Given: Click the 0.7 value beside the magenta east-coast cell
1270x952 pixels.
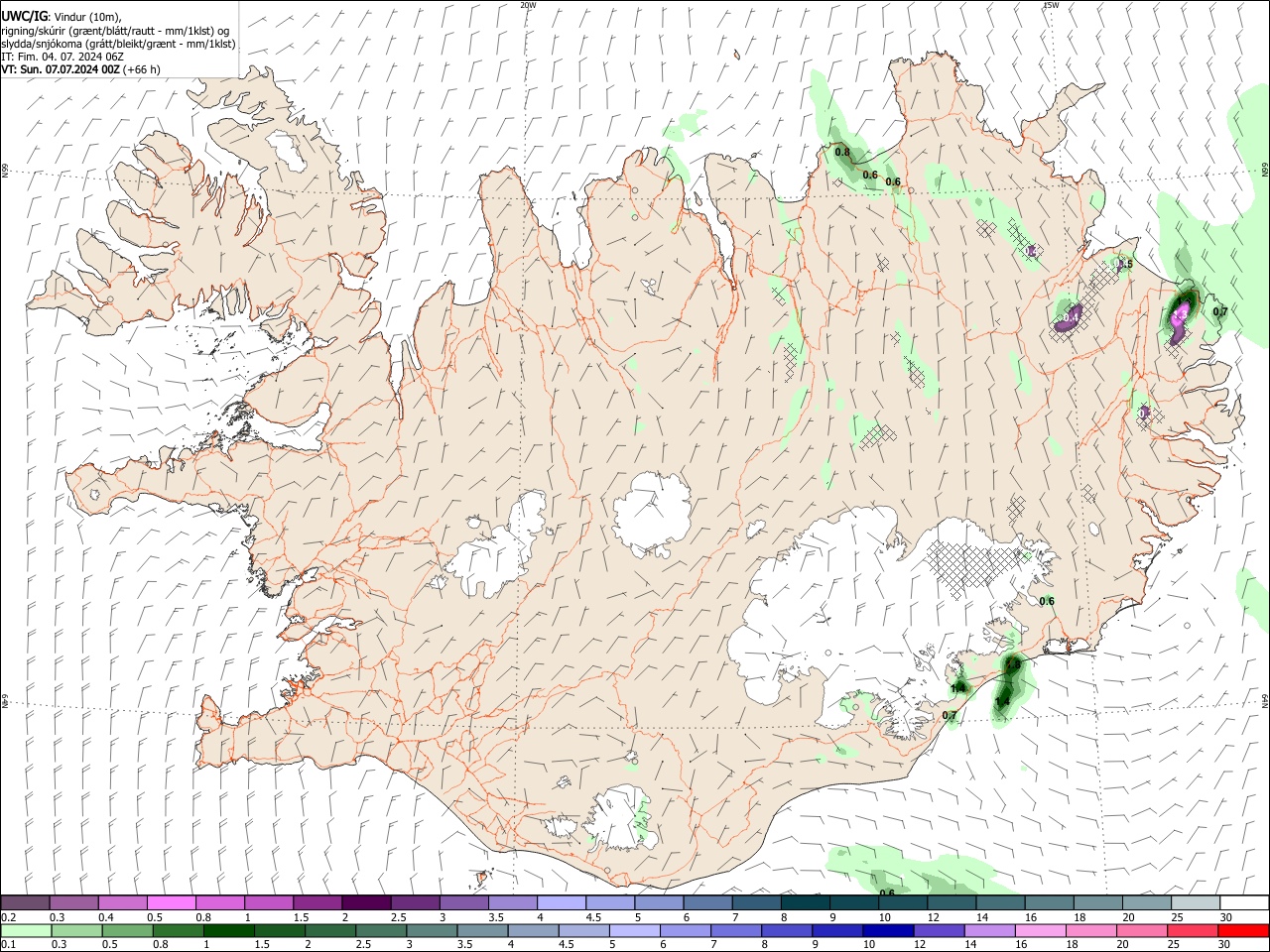Looking at the screenshot, I should pos(1220,311).
